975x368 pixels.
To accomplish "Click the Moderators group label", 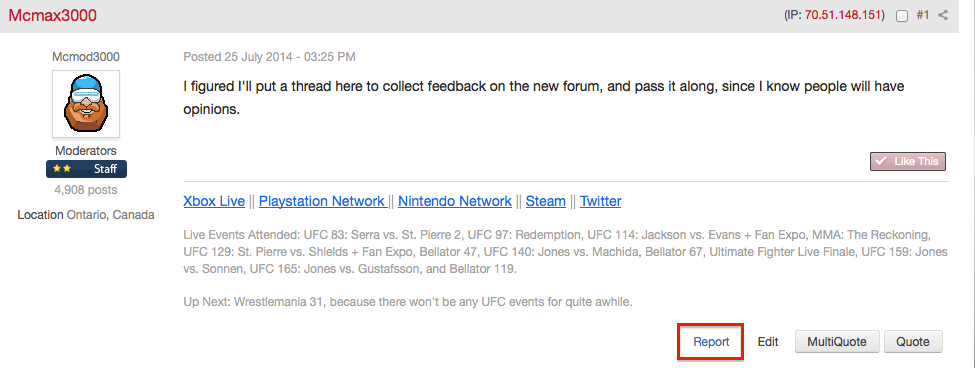I will coord(86,151).
